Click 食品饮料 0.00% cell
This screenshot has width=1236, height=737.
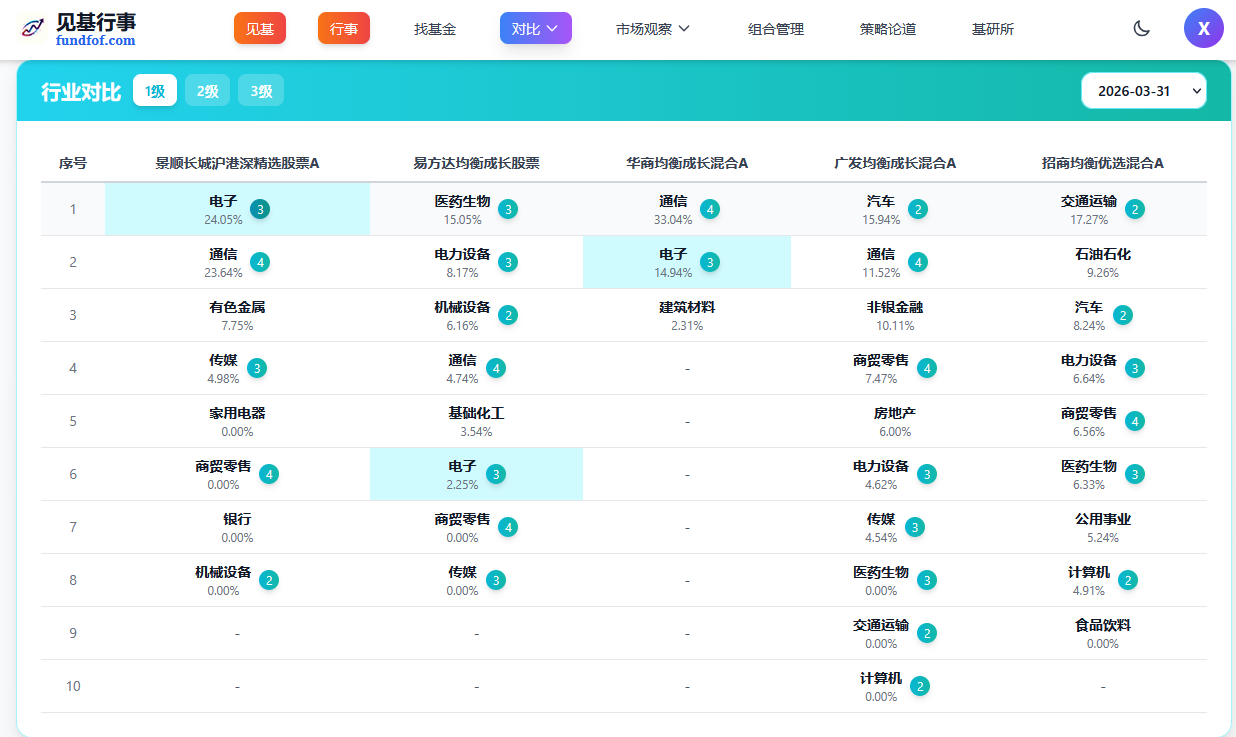(x=1103, y=633)
